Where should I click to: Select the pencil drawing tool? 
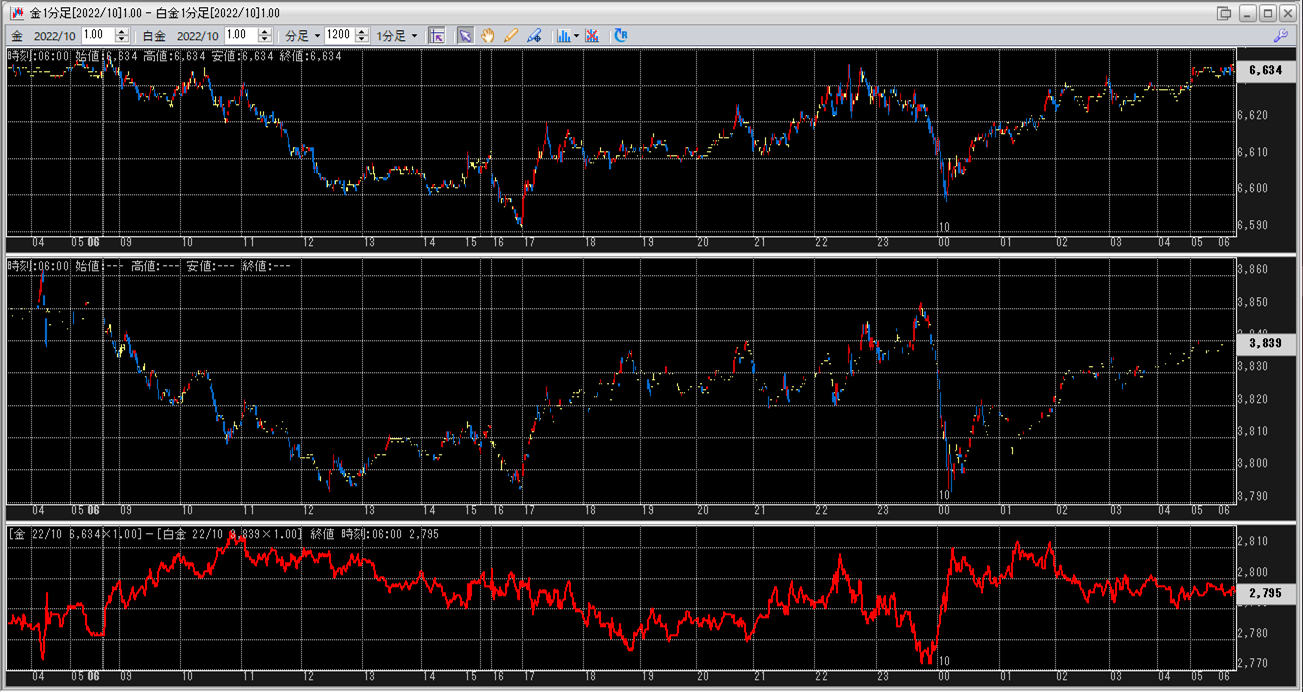(511, 35)
